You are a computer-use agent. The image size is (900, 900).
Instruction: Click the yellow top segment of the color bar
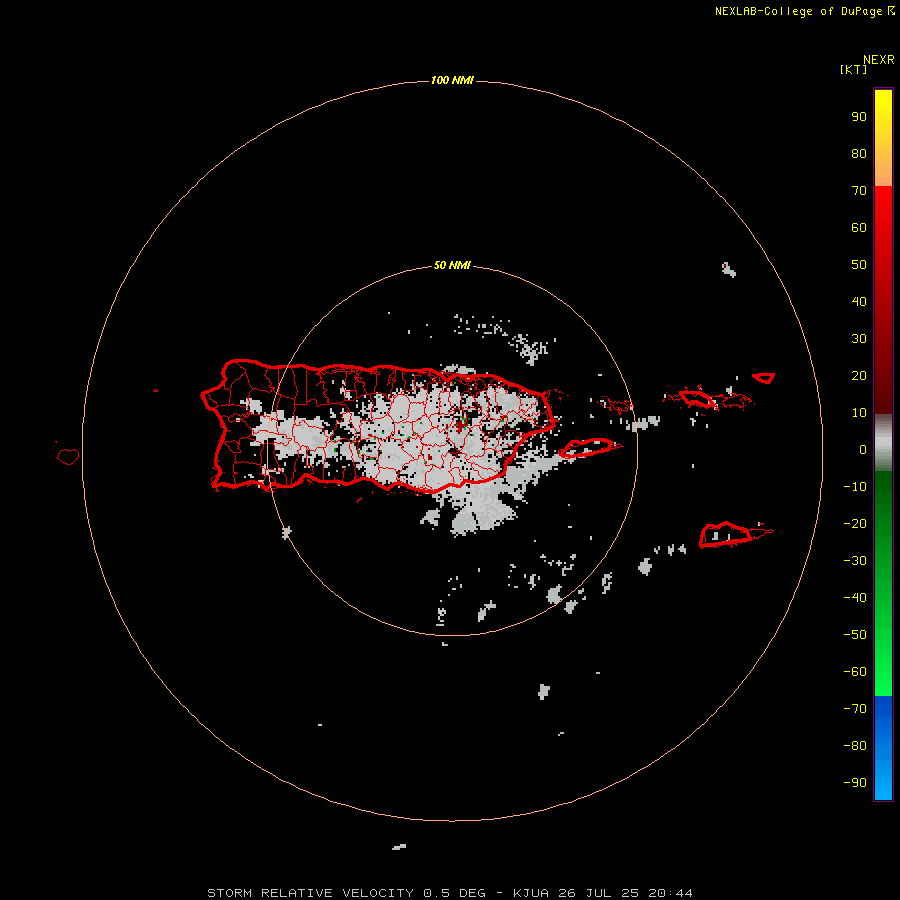click(883, 137)
